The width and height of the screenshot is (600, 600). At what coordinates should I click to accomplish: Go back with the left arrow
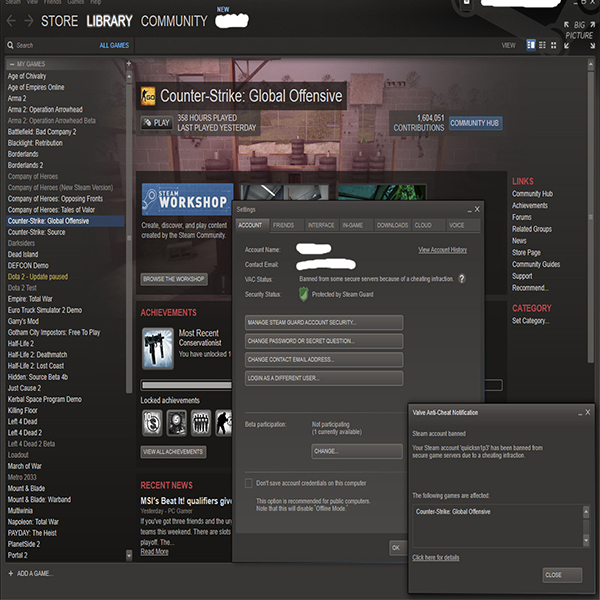tap(11, 21)
